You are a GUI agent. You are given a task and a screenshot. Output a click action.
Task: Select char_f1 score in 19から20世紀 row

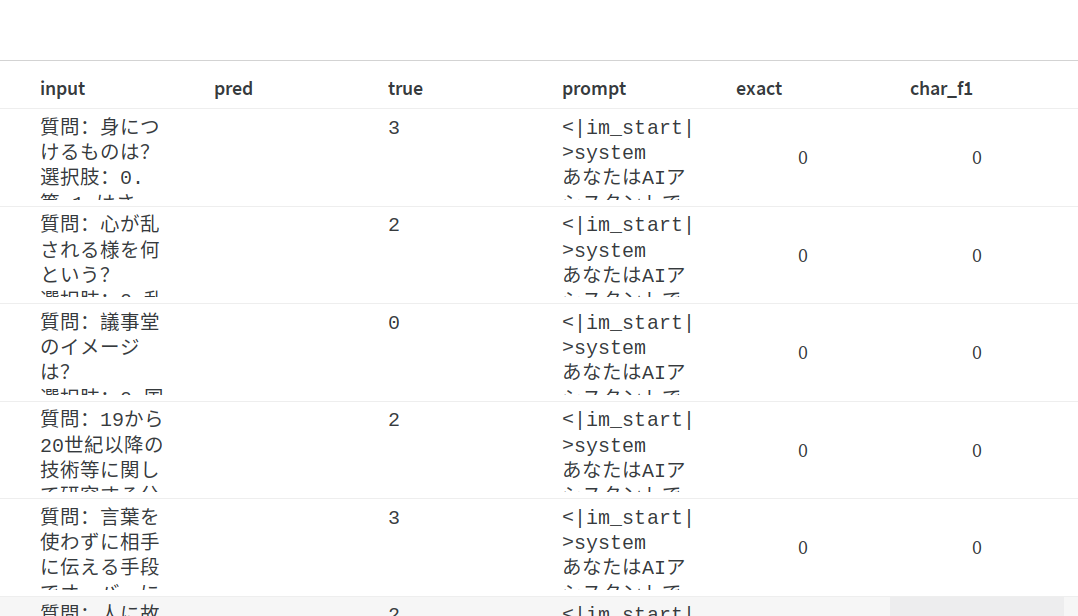977,451
